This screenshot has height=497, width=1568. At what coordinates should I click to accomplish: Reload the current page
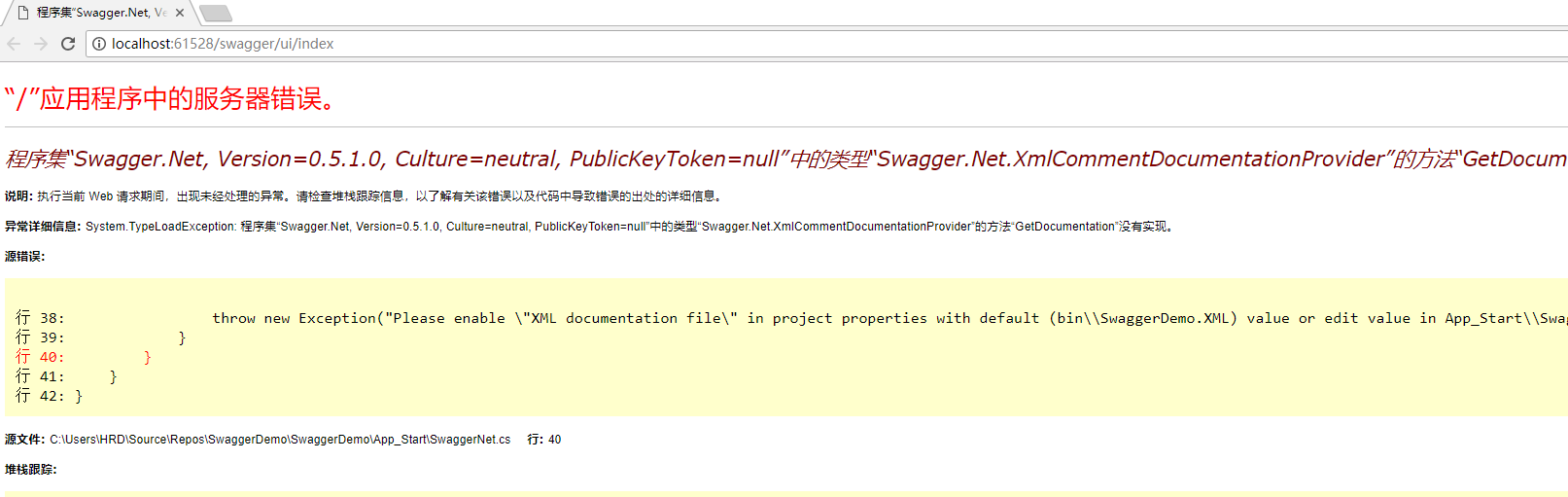coord(68,44)
